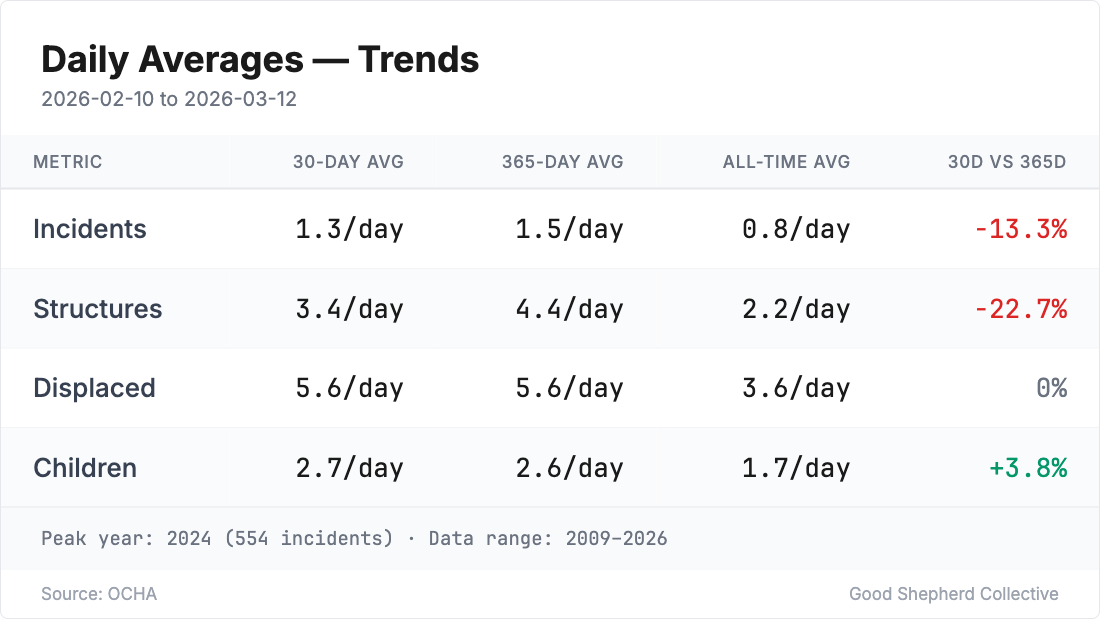
Task: Select the Displaced row label
Action: click(x=94, y=388)
